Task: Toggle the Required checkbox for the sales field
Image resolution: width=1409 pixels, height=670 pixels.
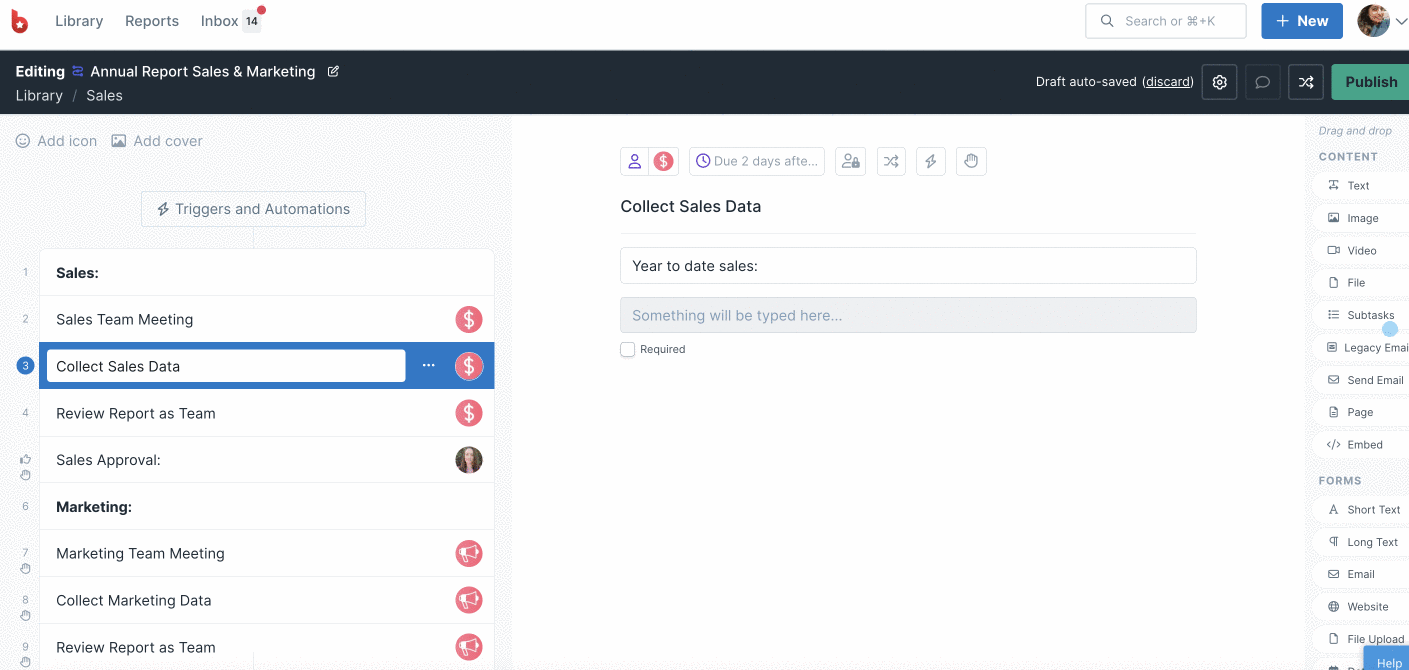Action: coord(627,349)
